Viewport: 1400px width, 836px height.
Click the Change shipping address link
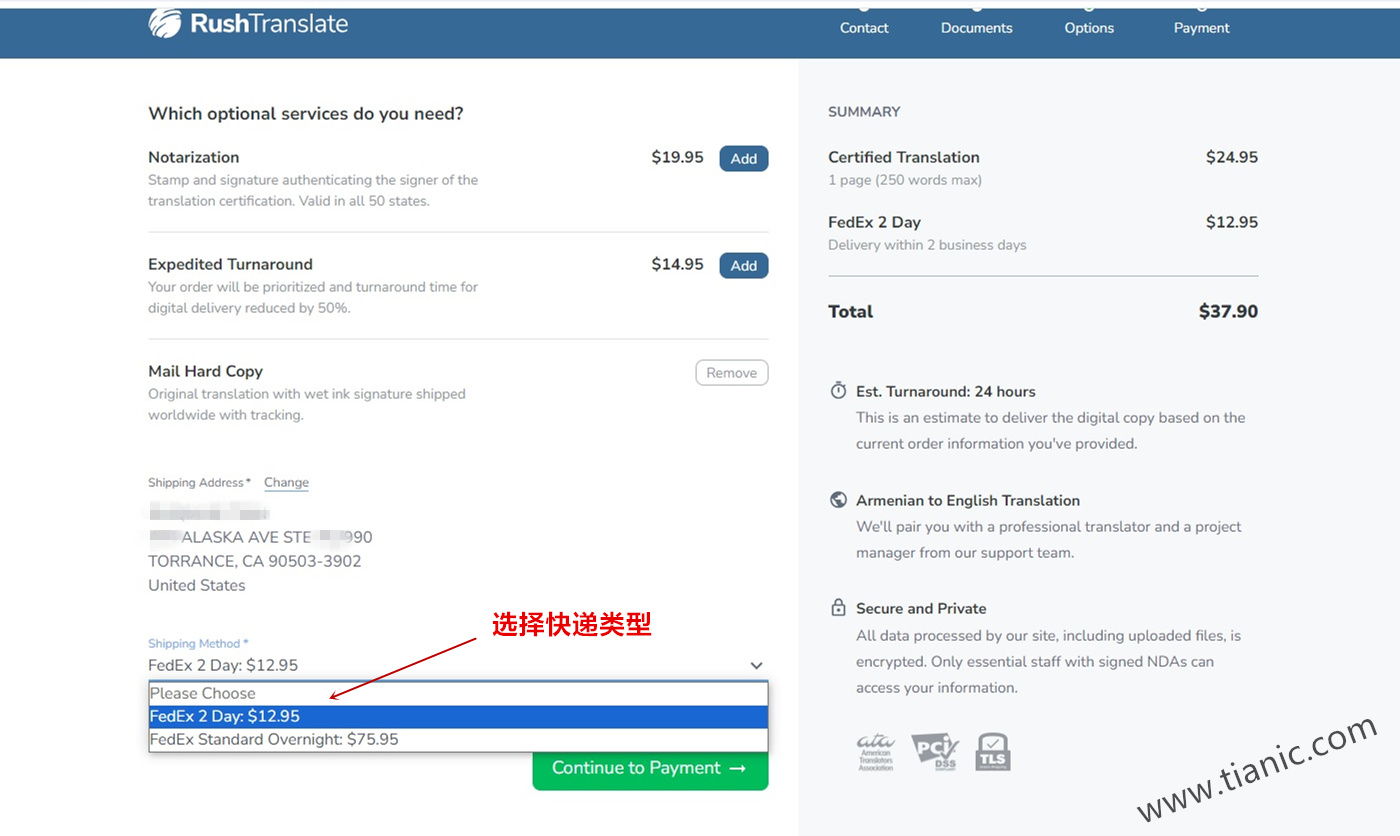(x=286, y=482)
